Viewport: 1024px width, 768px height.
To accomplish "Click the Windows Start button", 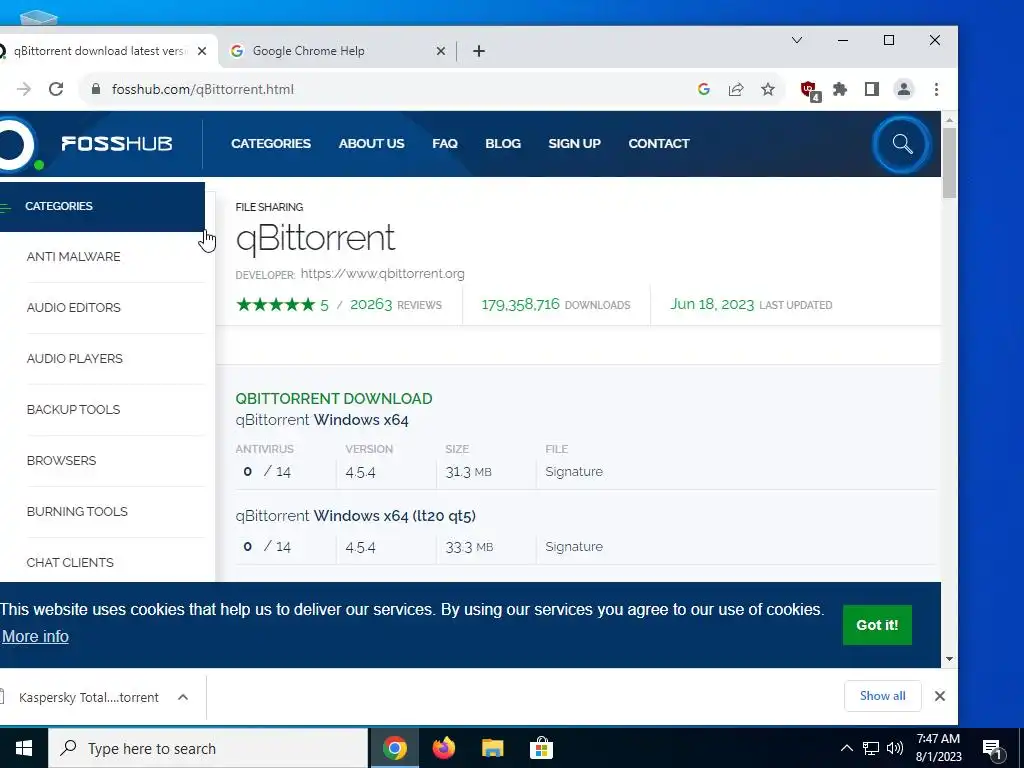I will 24,748.
